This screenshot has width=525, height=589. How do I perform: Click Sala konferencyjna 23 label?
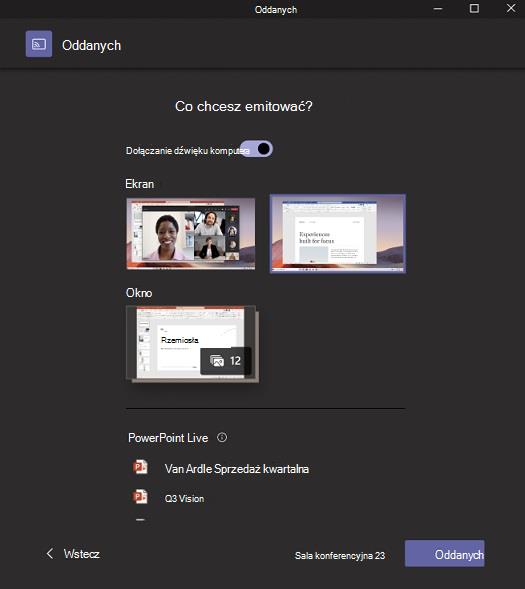tap(340, 556)
